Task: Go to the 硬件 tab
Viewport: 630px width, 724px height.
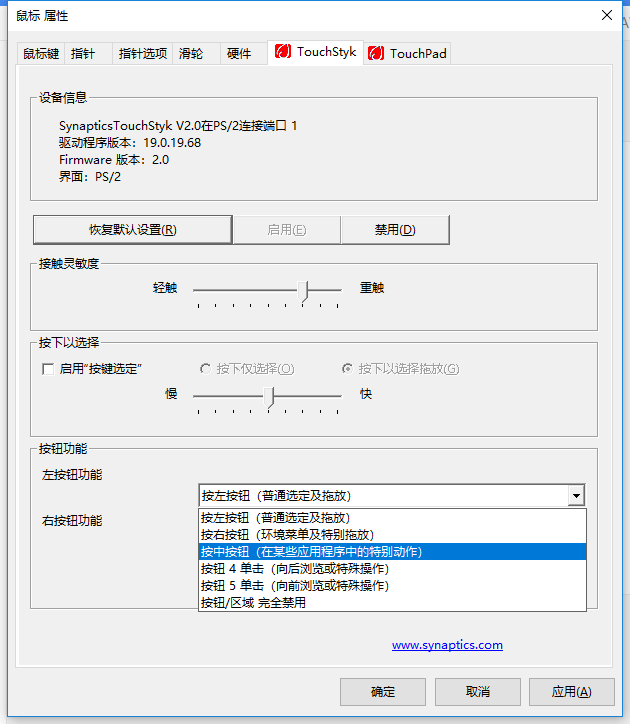Action: (x=239, y=54)
